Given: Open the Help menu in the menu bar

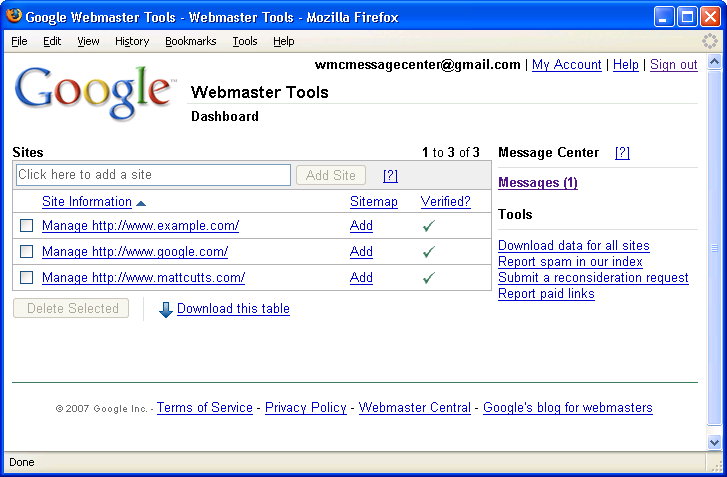Looking at the screenshot, I should point(283,41).
